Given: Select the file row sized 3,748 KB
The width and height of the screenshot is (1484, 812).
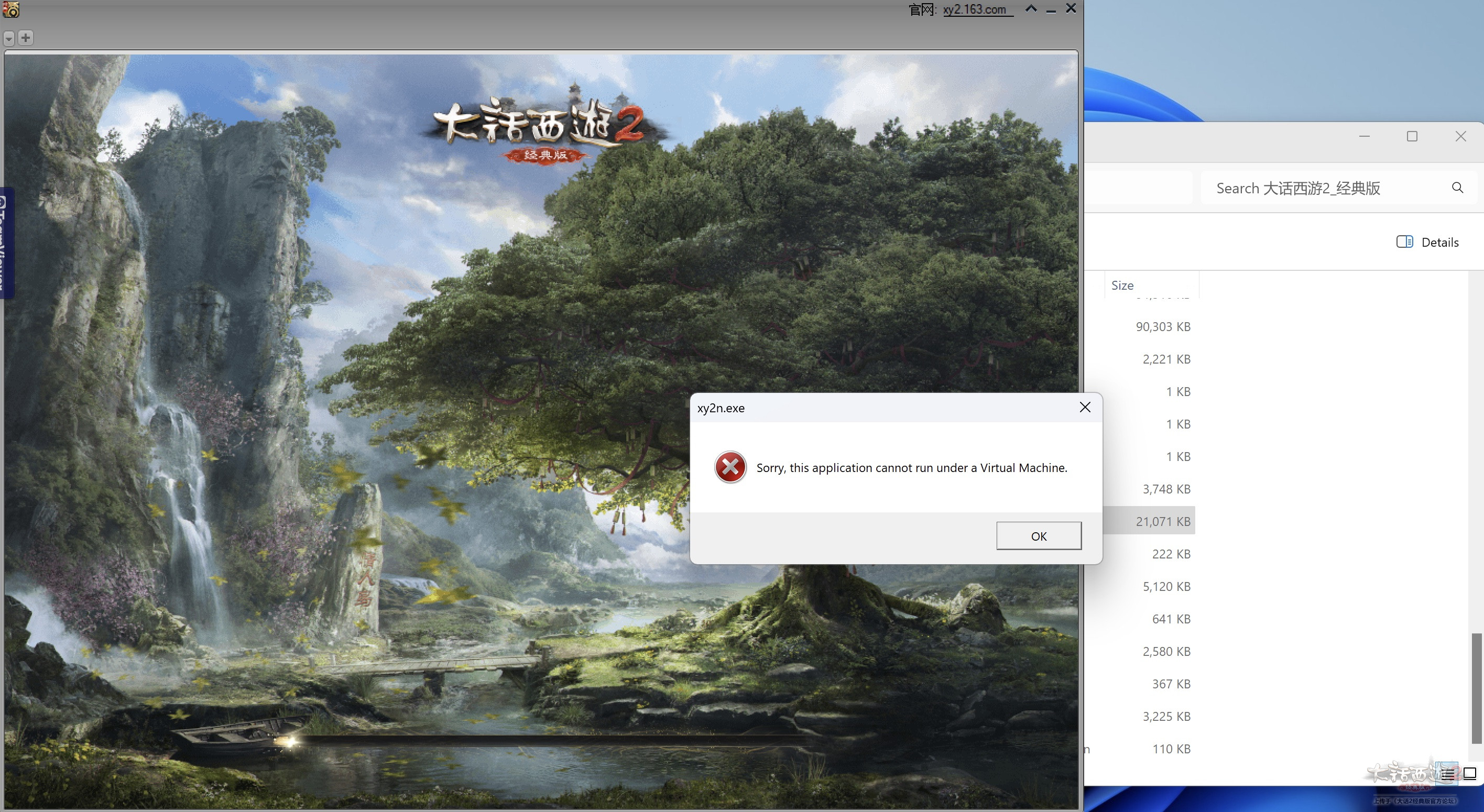Looking at the screenshot, I should [1149, 489].
